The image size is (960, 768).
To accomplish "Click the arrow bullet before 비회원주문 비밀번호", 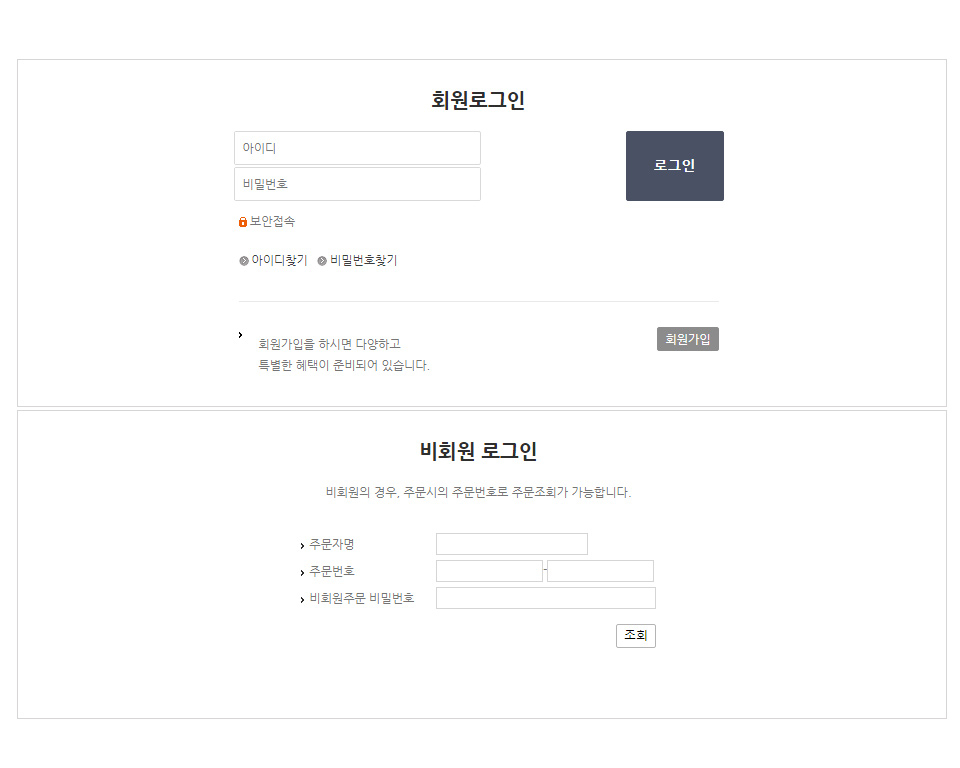I will (302, 600).
